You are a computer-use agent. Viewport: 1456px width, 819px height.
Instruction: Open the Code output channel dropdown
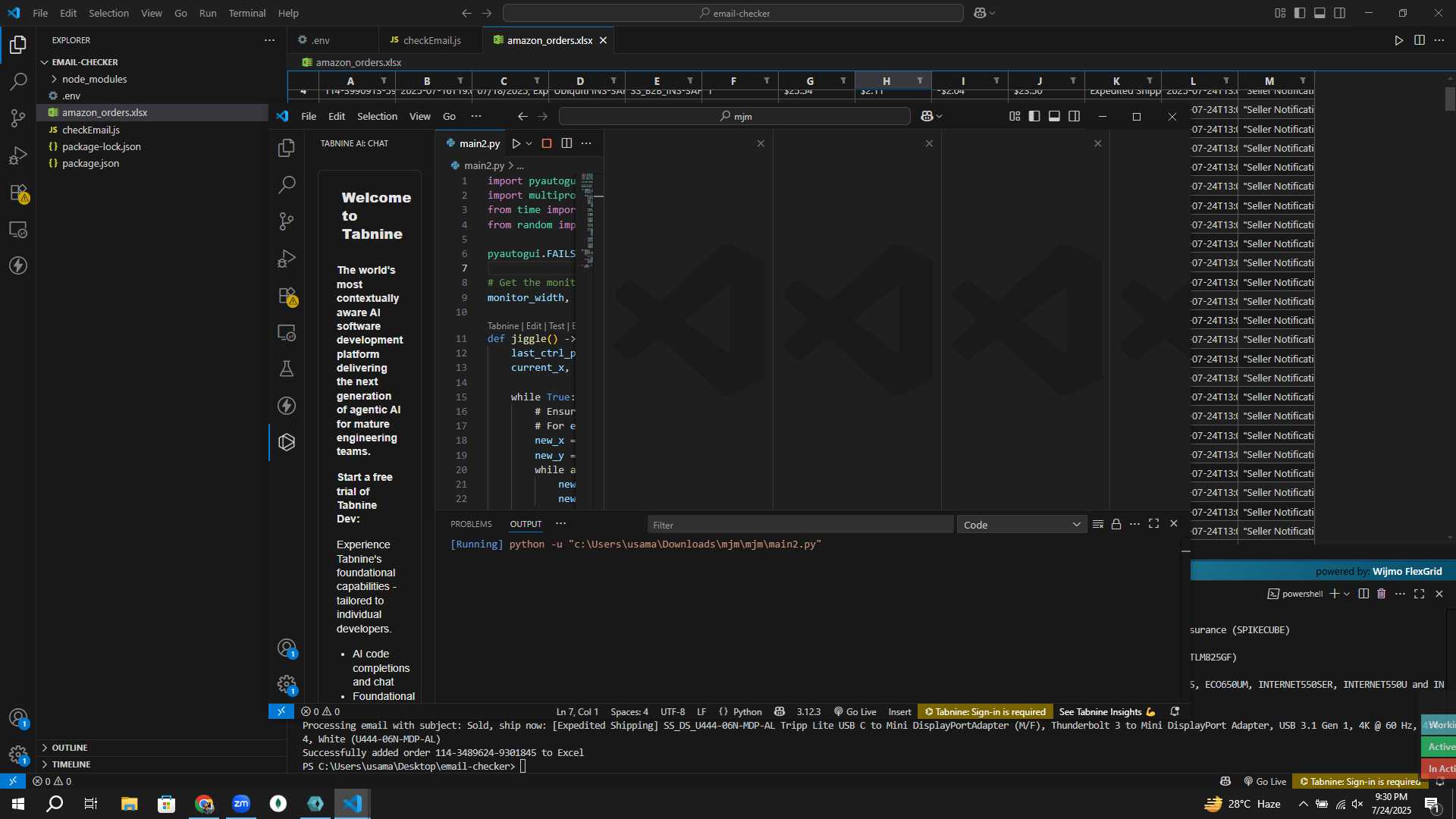tap(1021, 525)
